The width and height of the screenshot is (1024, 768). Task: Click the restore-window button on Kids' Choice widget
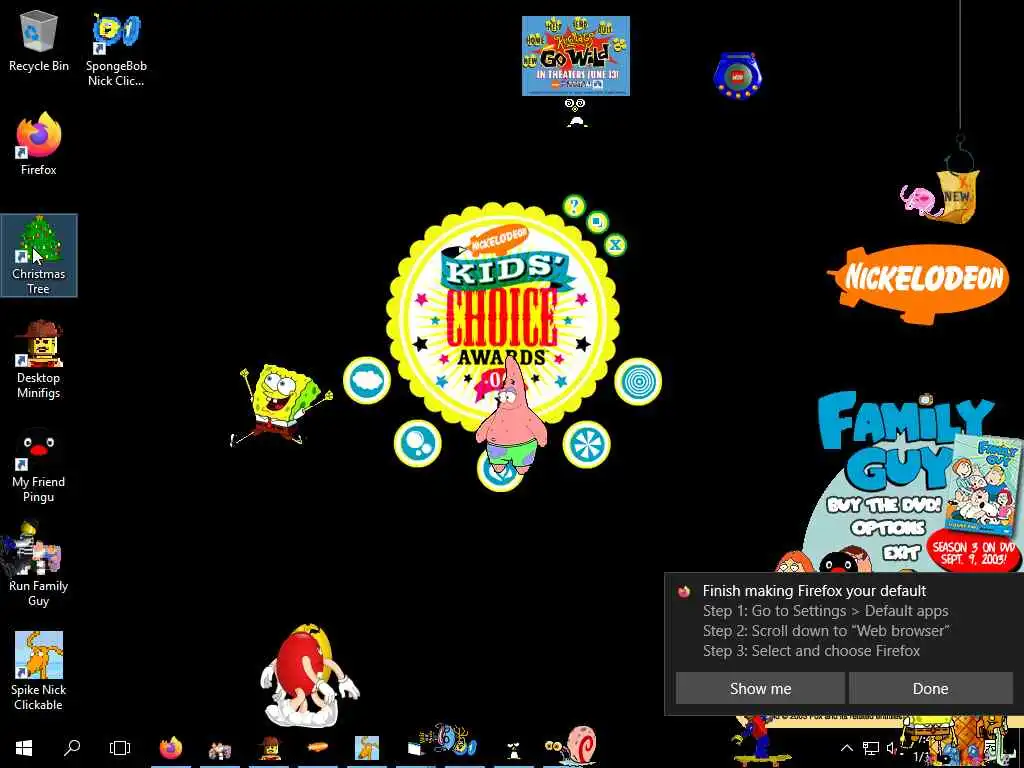tap(597, 222)
